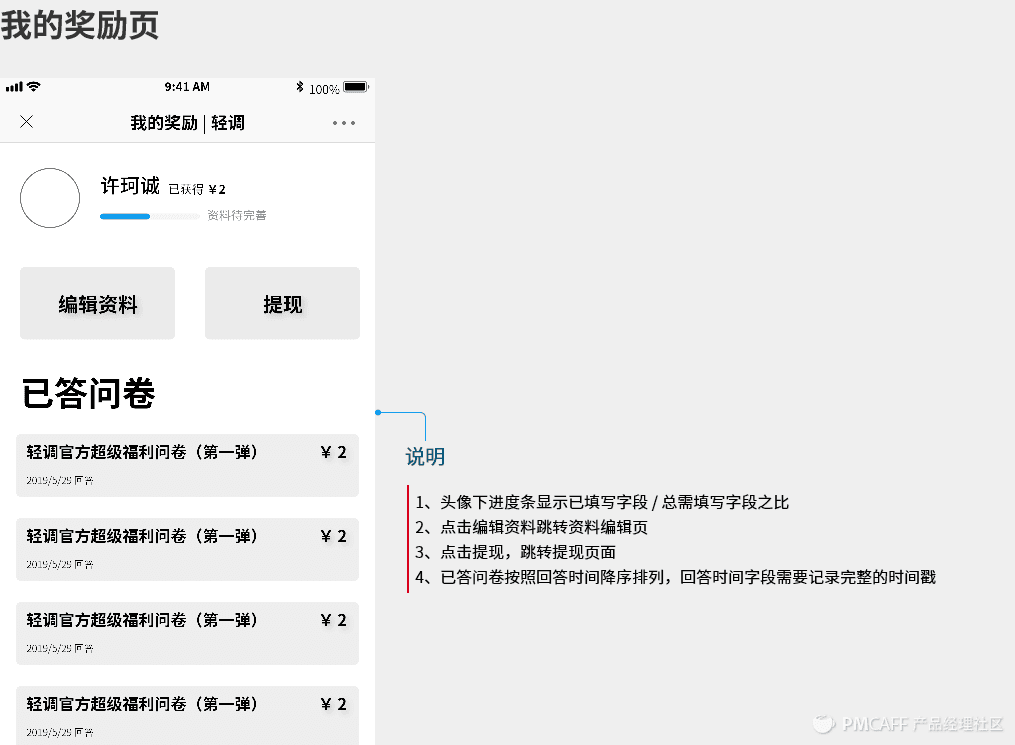
Task: Click the cellular signal bars icon
Action: click(14, 87)
